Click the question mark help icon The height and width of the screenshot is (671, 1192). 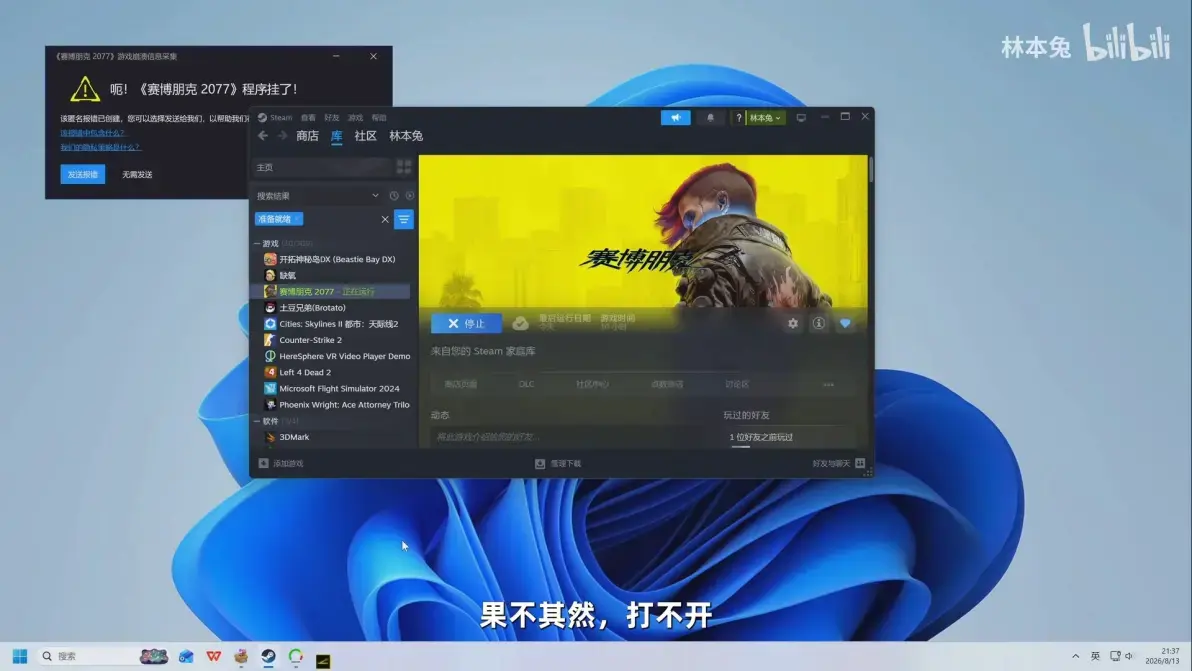tap(738, 118)
